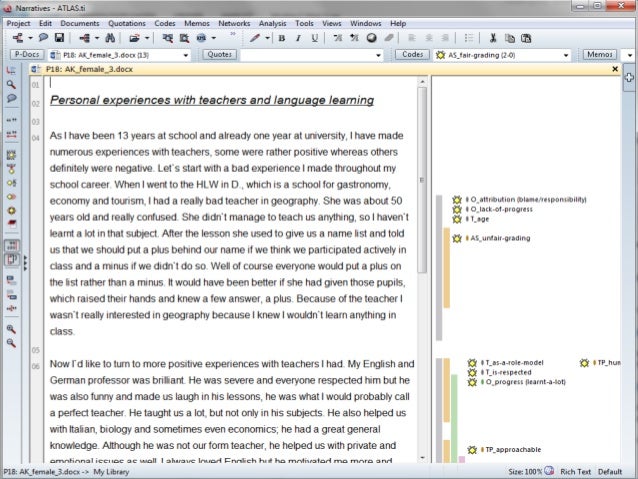Viewport: 638px width, 479px height.
Task: Click the orange gear-like code icon in sidebar
Action: (x=11, y=210)
